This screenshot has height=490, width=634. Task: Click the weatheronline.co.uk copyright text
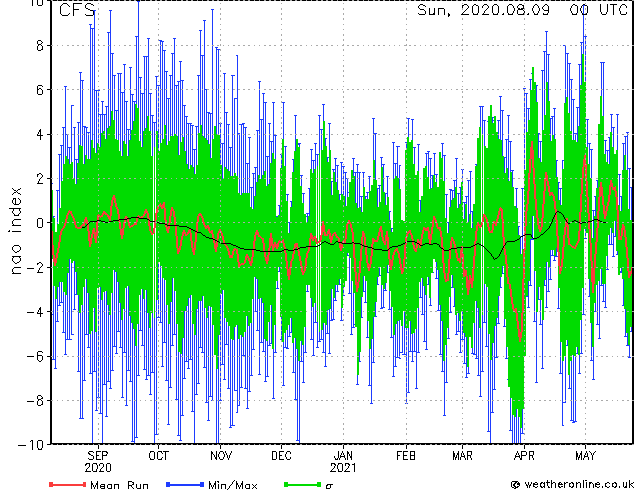pyautogui.click(x=573, y=484)
